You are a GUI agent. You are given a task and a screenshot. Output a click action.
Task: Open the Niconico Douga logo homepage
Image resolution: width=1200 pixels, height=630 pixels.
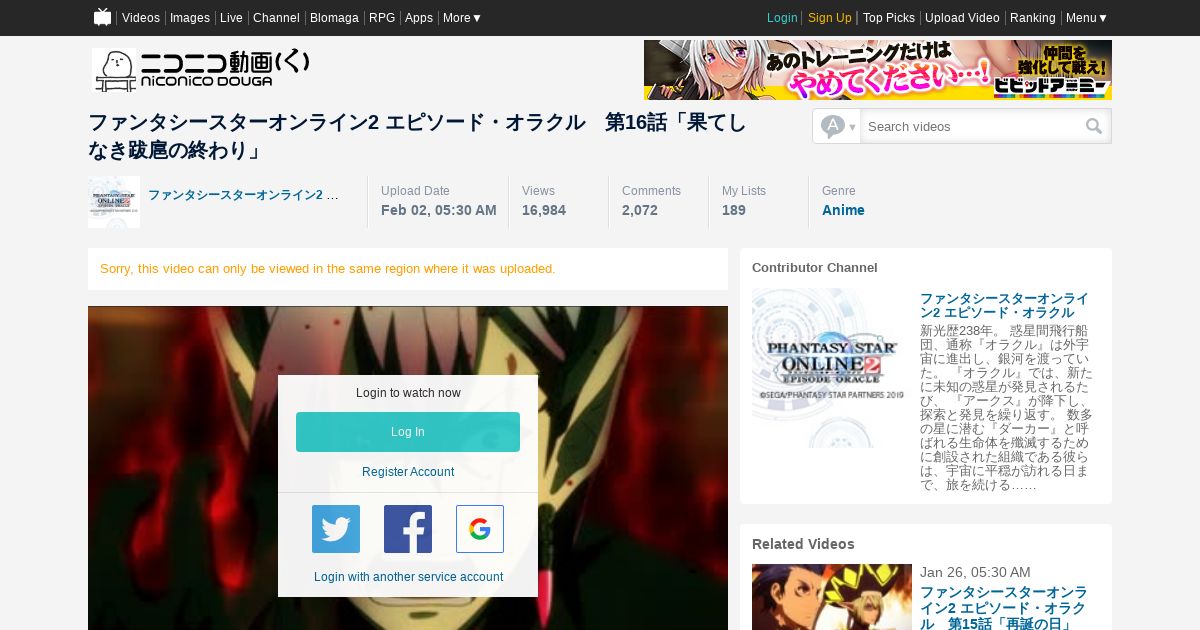201,70
